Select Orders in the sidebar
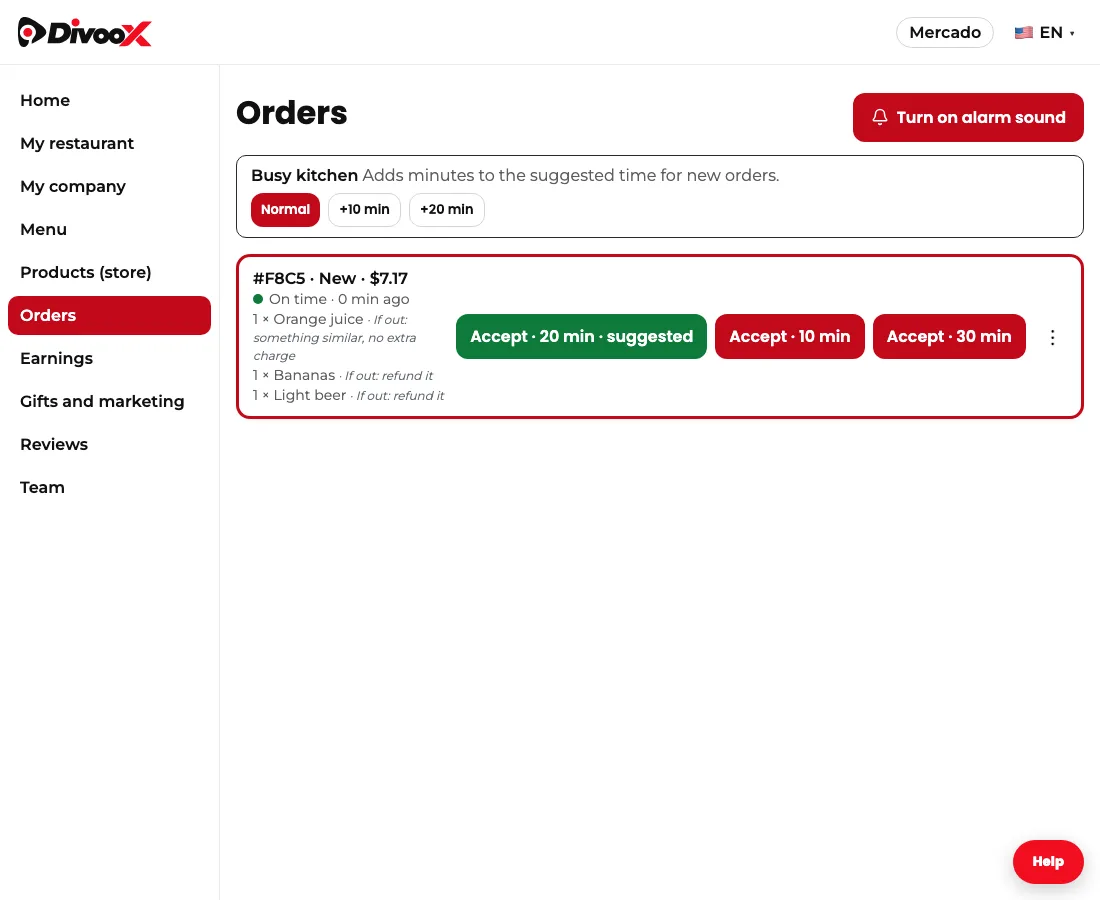Image resolution: width=1100 pixels, height=900 pixels. point(109,316)
